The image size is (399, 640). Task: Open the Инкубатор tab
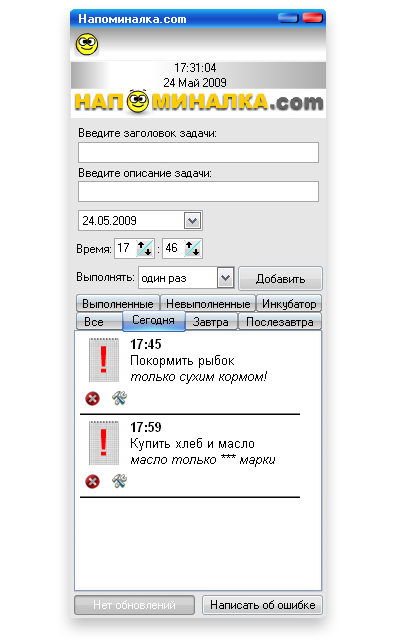pyautogui.click(x=289, y=304)
